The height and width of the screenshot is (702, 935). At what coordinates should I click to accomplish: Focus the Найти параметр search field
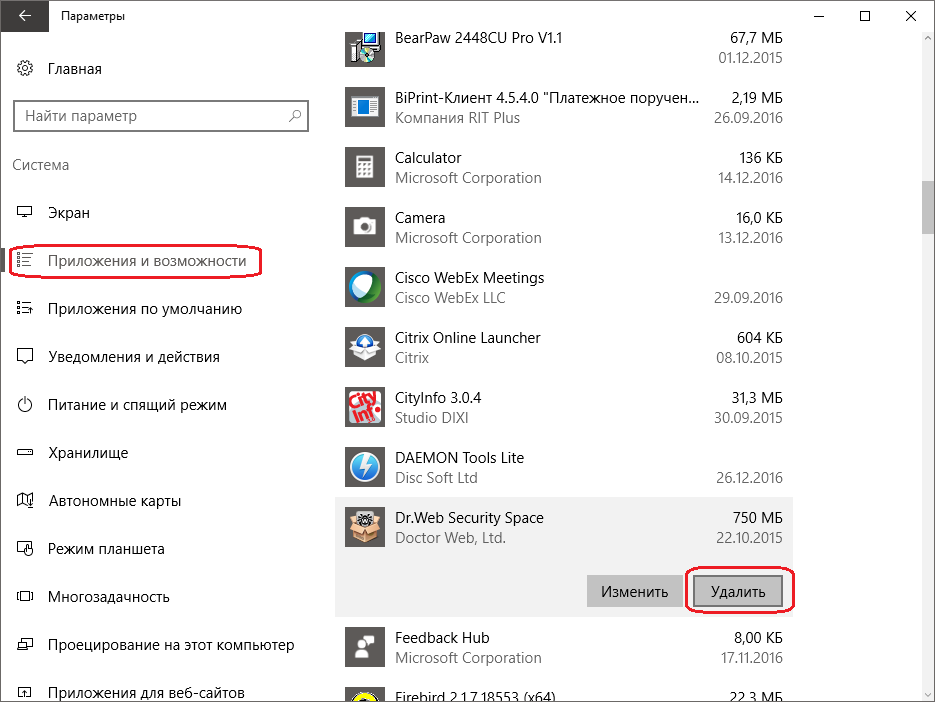[x=160, y=116]
